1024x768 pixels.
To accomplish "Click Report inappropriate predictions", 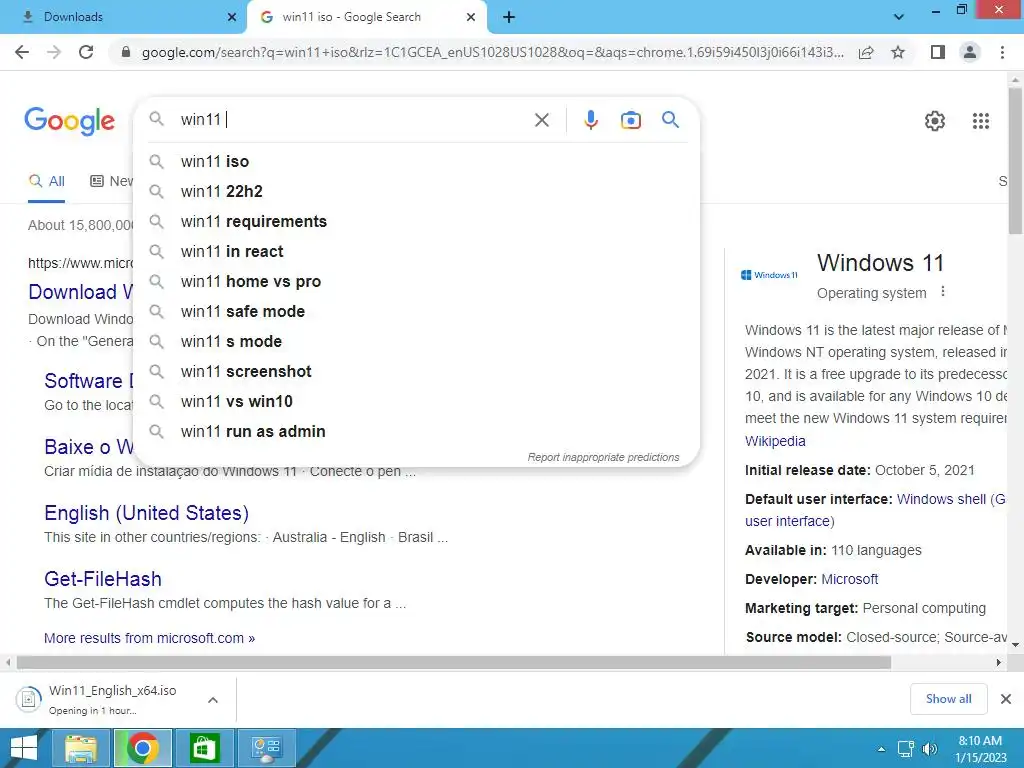I will [603, 457].
